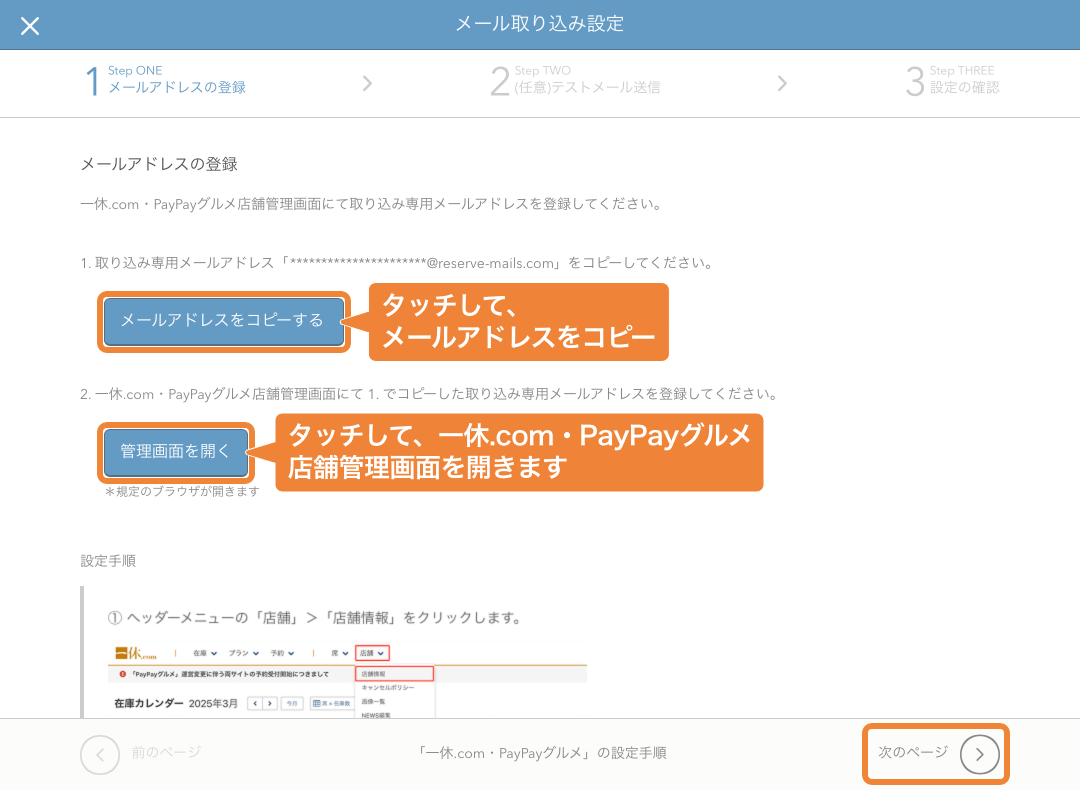Click the メールアドレスの登録 section heading
The height and width of the screenshot is (790, 1080).
coord(159,164)
